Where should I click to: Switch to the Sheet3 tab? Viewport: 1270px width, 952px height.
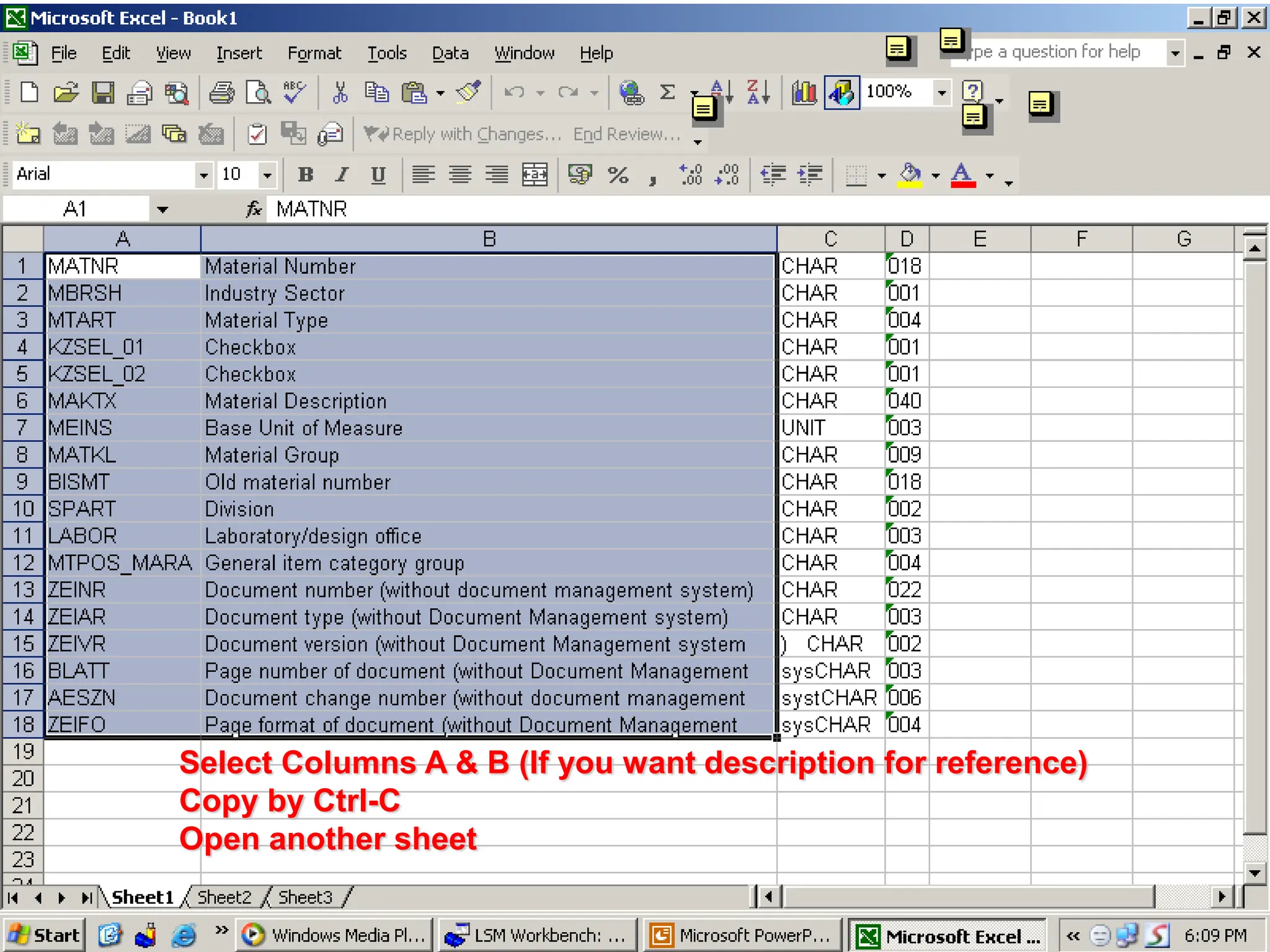(x=305, y=897)
